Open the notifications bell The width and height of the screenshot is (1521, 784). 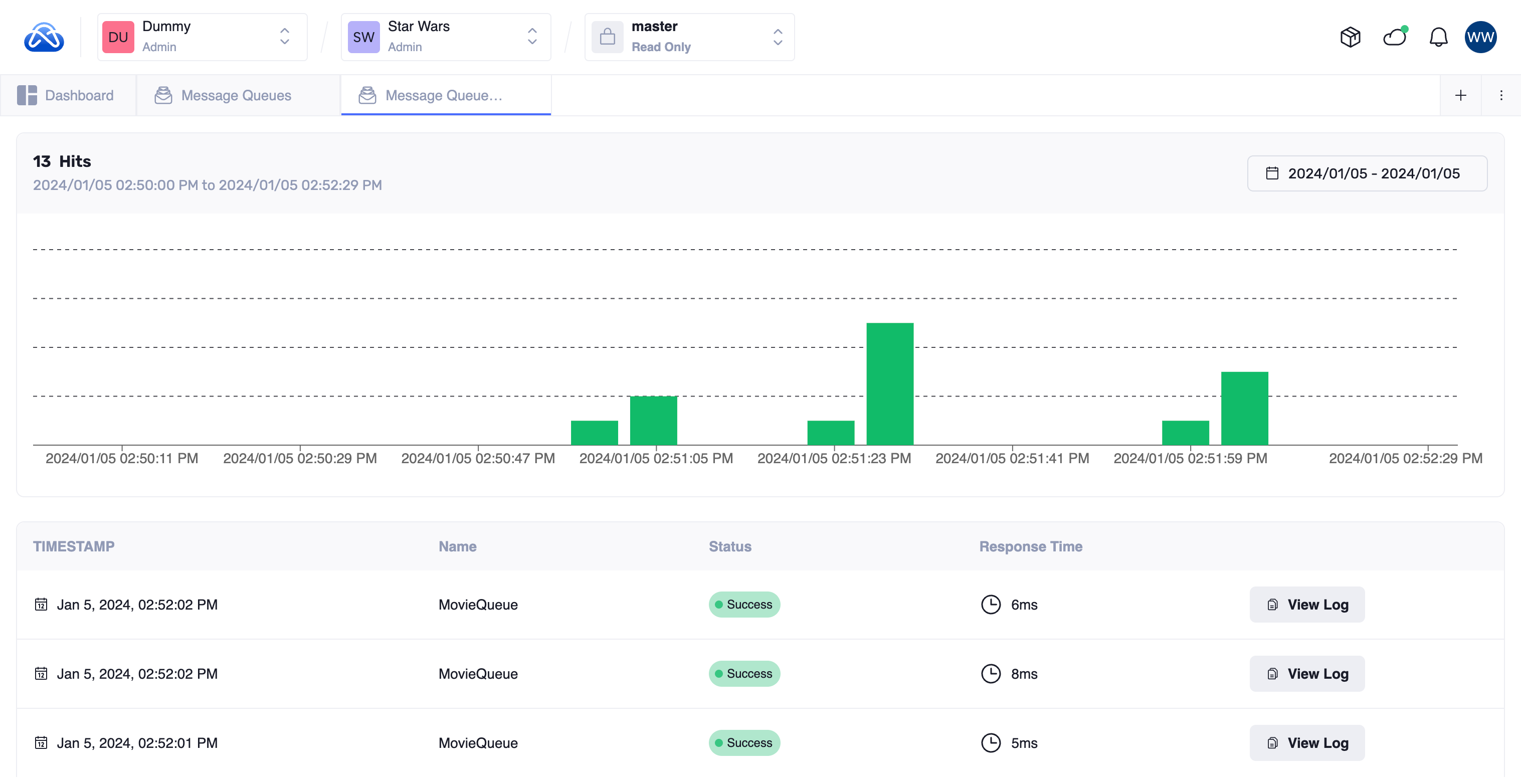point(1438,37)
